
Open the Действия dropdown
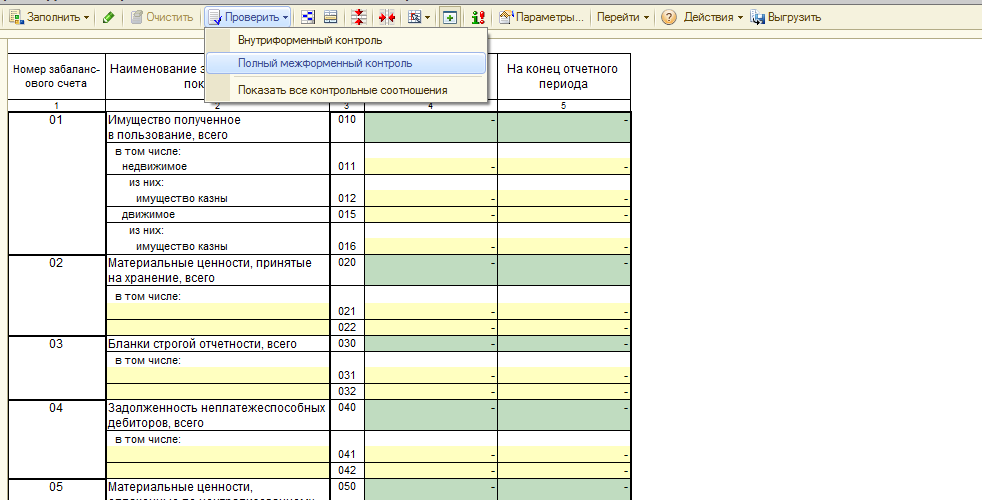coord(713,18)
